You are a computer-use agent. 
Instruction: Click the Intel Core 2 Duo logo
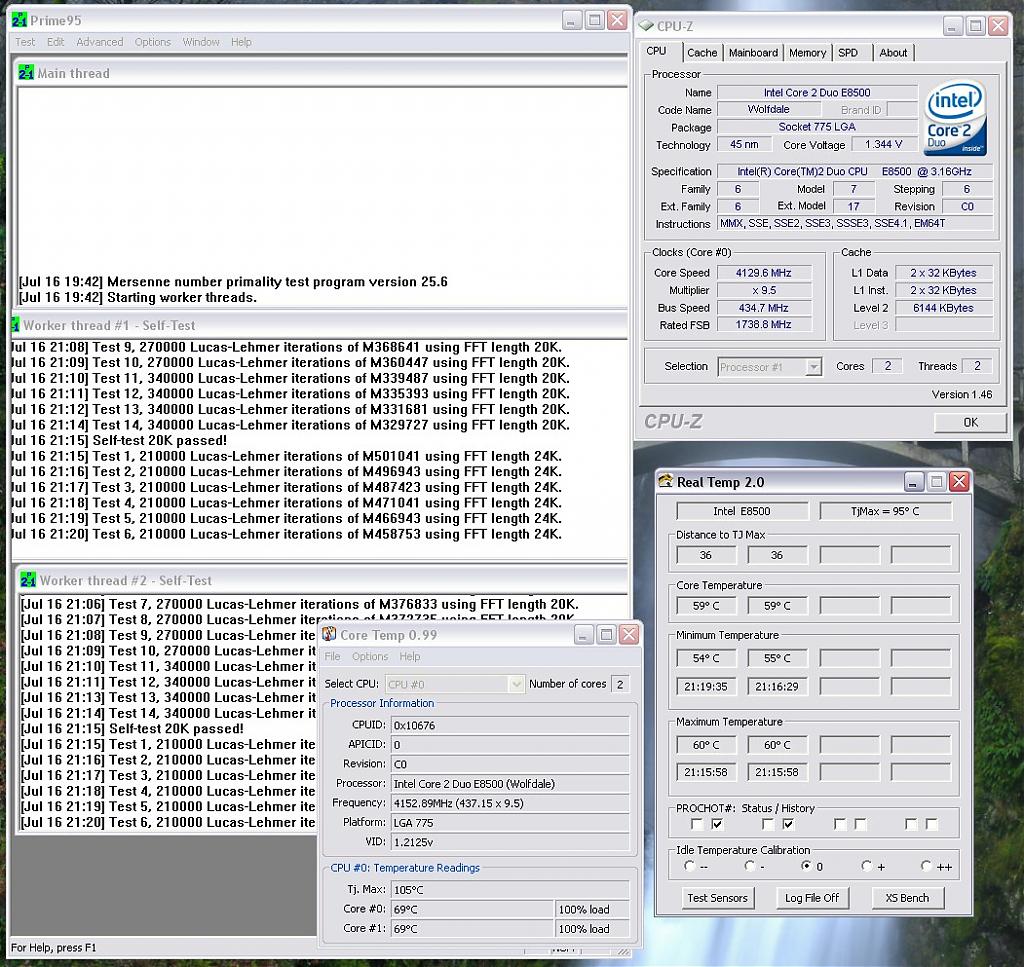click(955, 119)
